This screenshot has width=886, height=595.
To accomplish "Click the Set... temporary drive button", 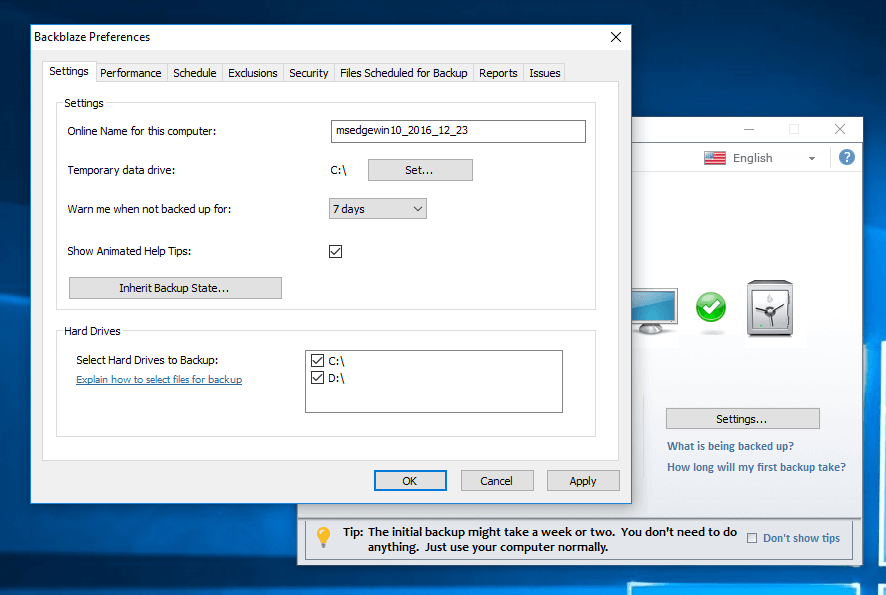I will 420,170.
